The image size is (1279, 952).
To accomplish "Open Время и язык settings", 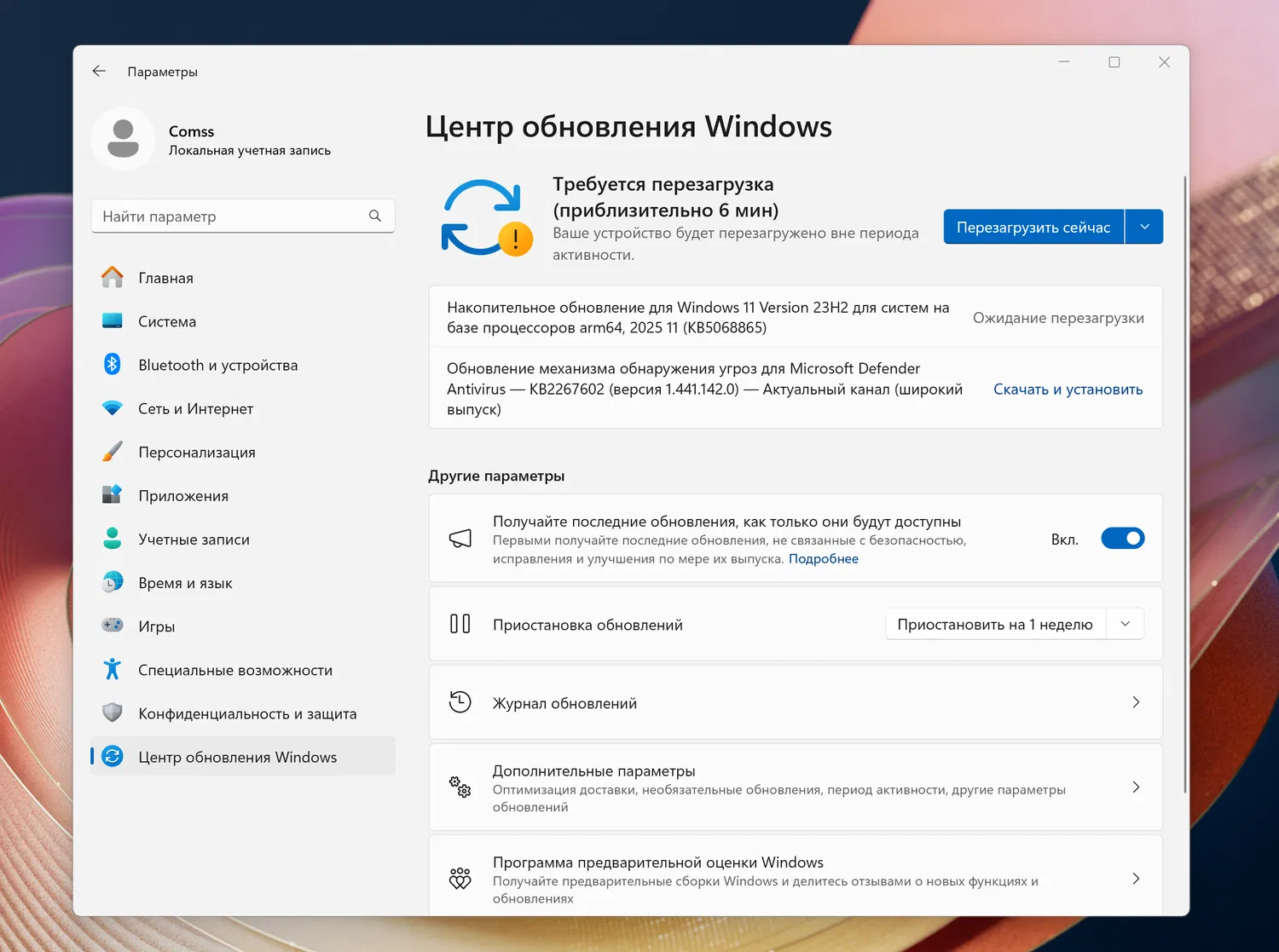I will tap(243, 582).
